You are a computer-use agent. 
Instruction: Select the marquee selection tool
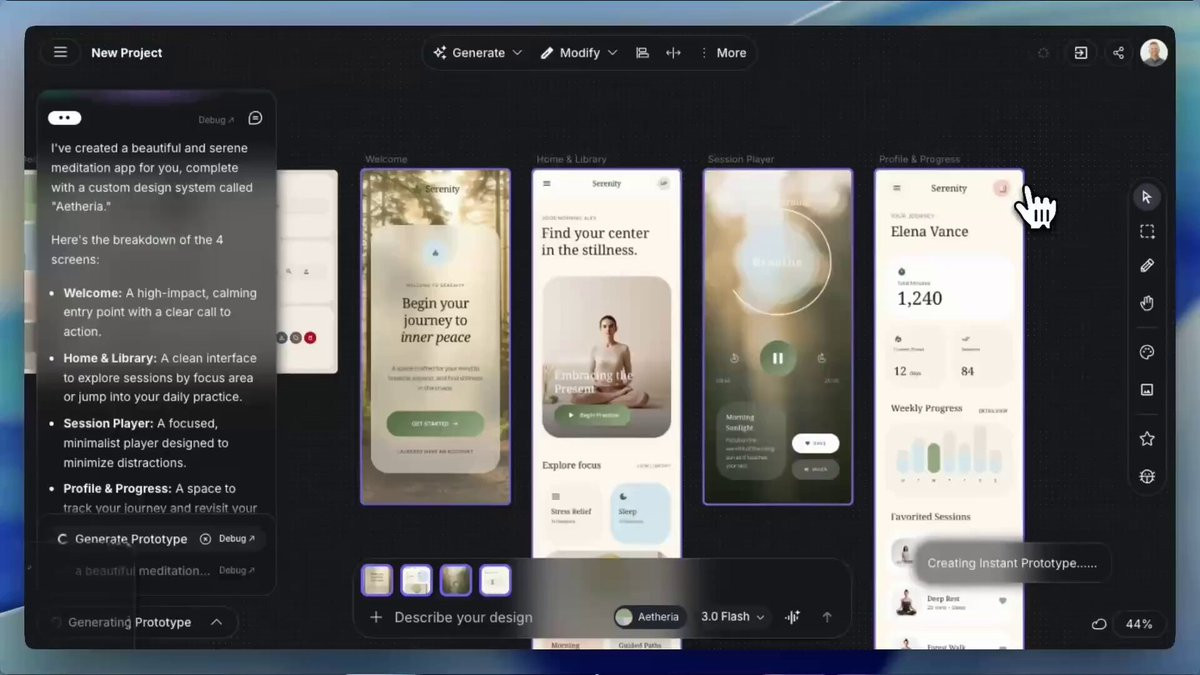click(1147, 232)
